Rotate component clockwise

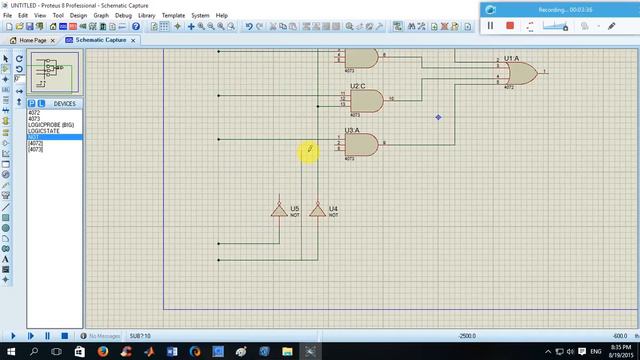(x=19, y=59)
